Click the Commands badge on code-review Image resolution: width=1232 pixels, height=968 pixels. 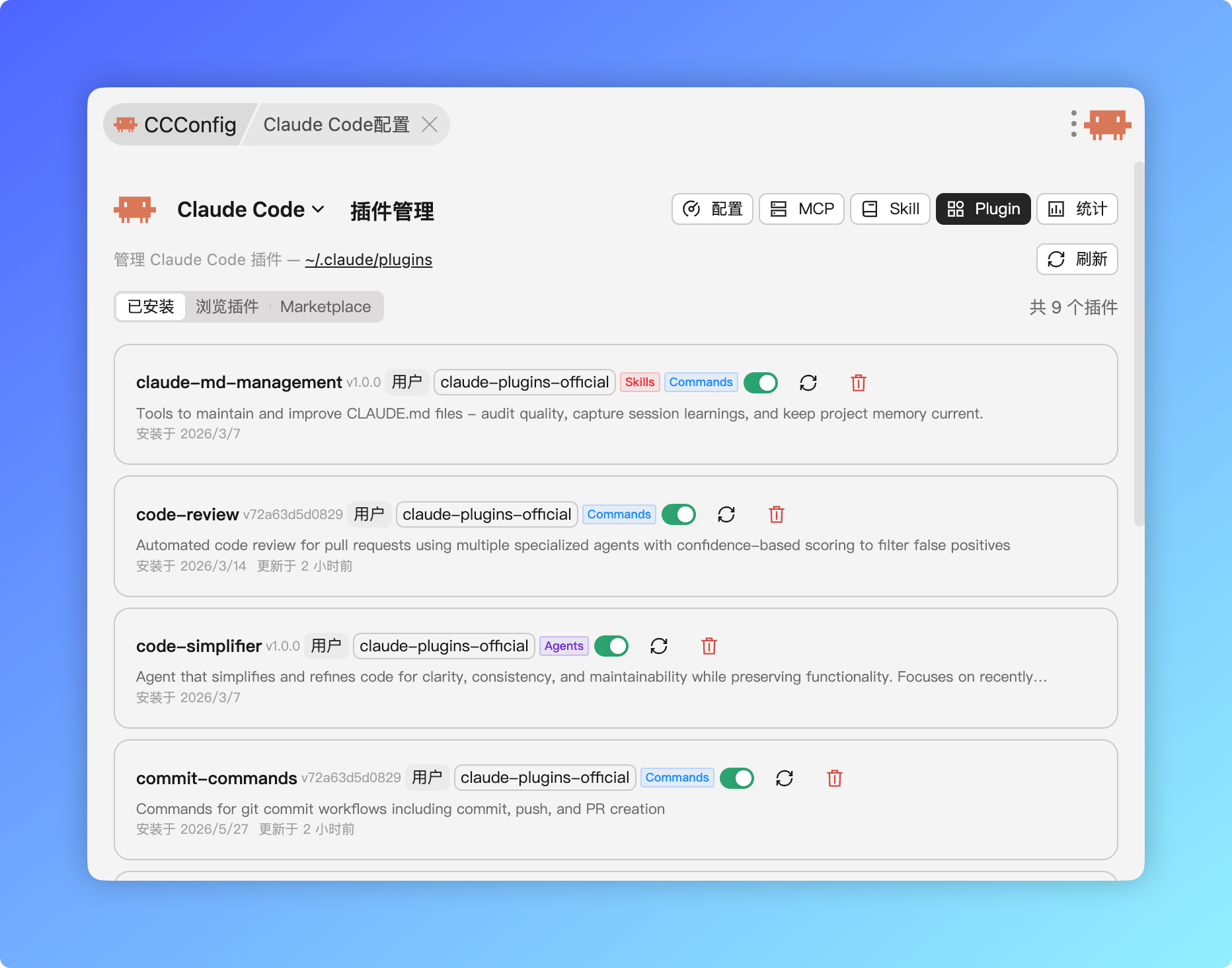[x=619, y=514]
